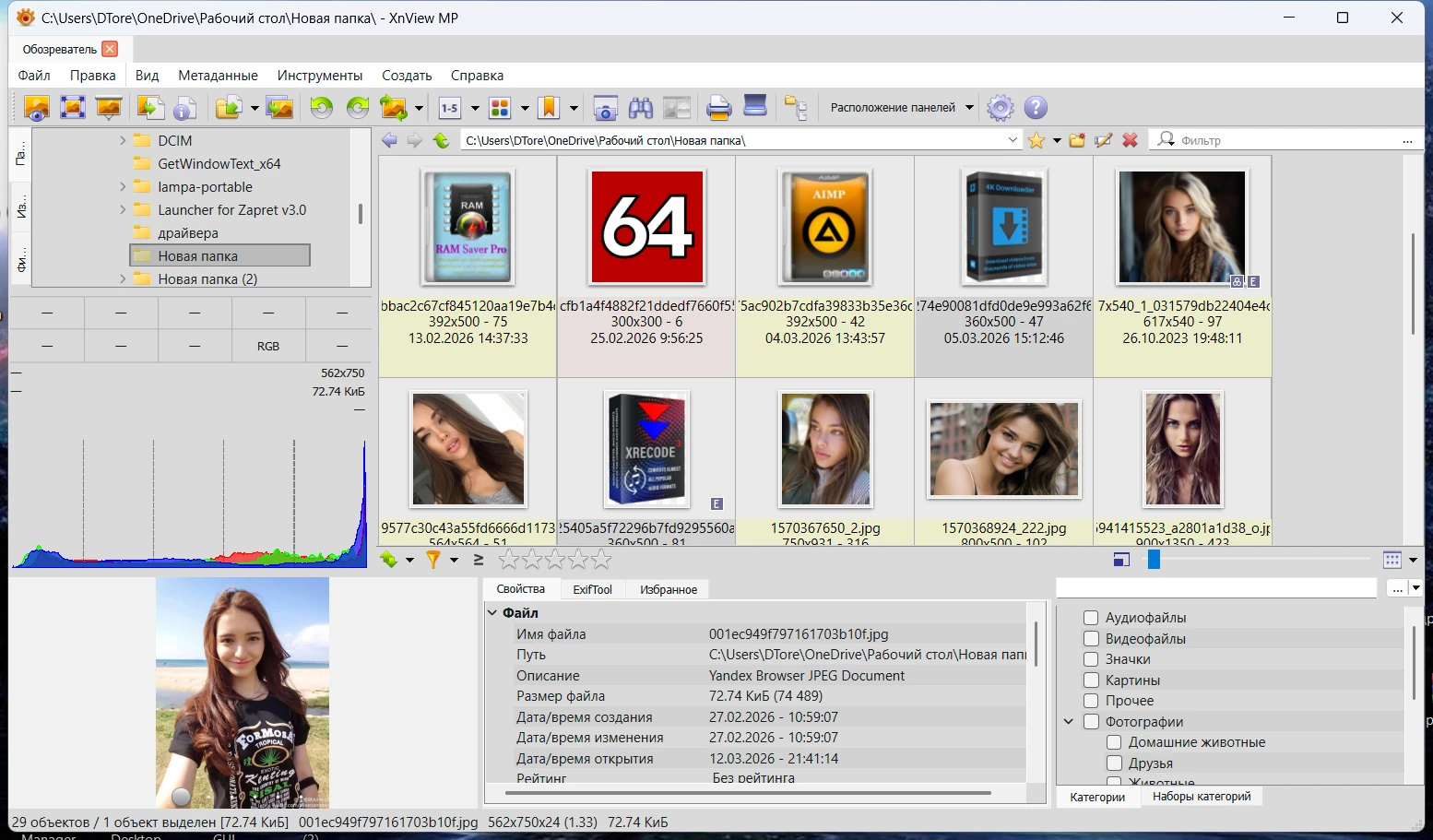Click the rotate right green arrow icon
Screen dimensions: 1433x840
click(357, 108)
